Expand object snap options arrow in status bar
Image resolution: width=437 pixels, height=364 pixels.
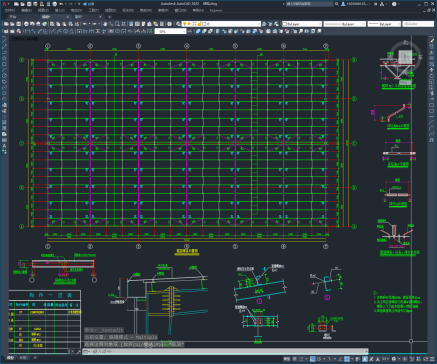(352, 359)
